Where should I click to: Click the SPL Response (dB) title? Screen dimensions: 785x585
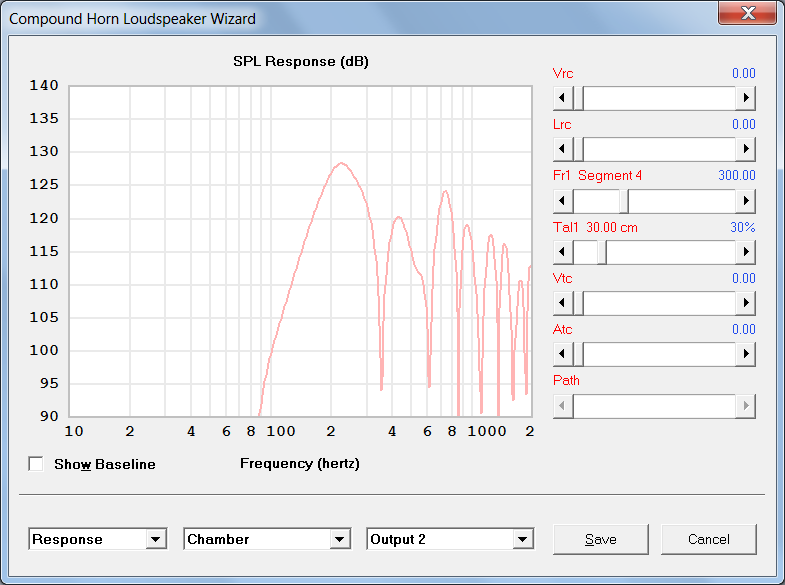click(301, 62)
